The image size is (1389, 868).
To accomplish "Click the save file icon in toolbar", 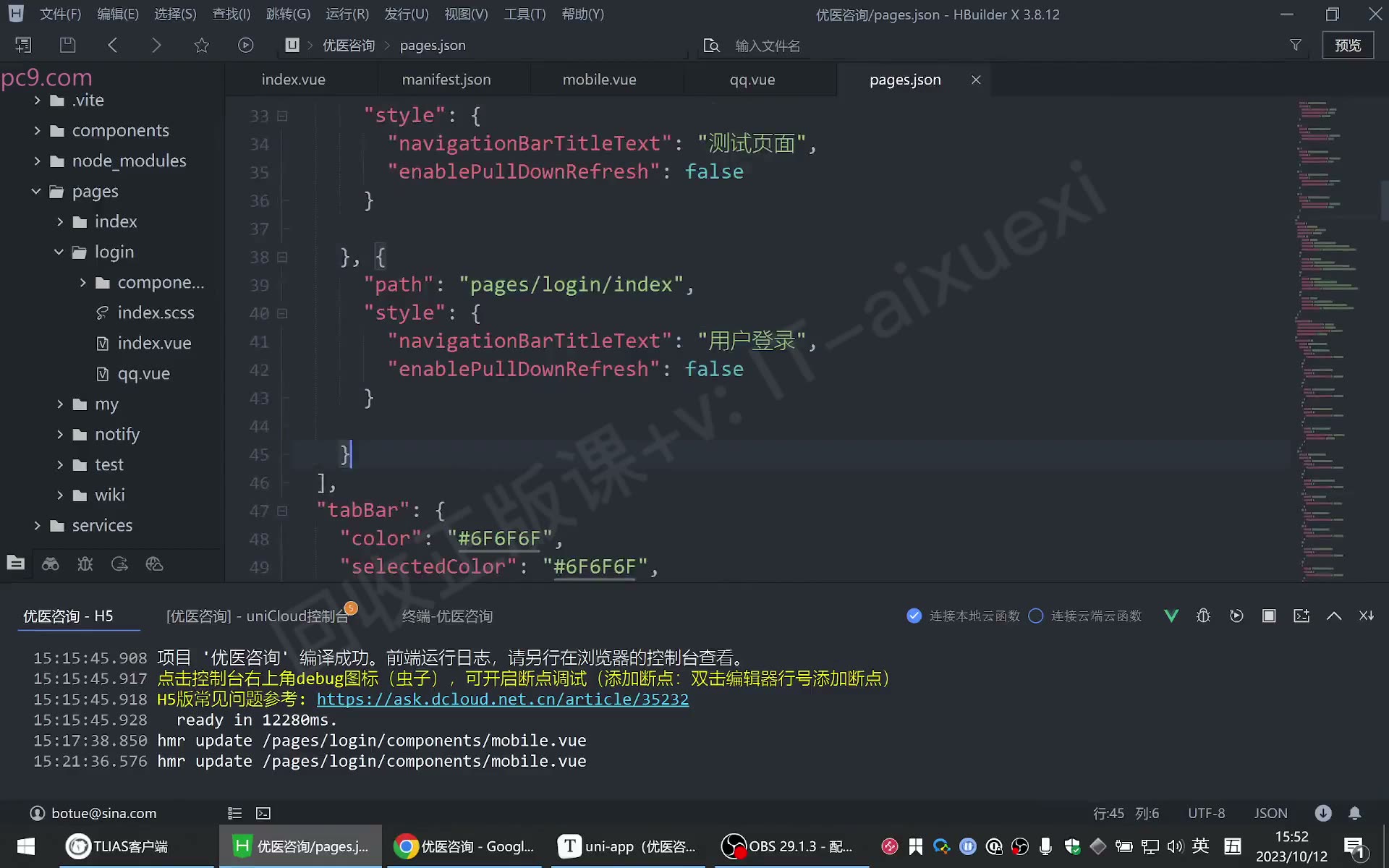I will [x=67, y=45].
